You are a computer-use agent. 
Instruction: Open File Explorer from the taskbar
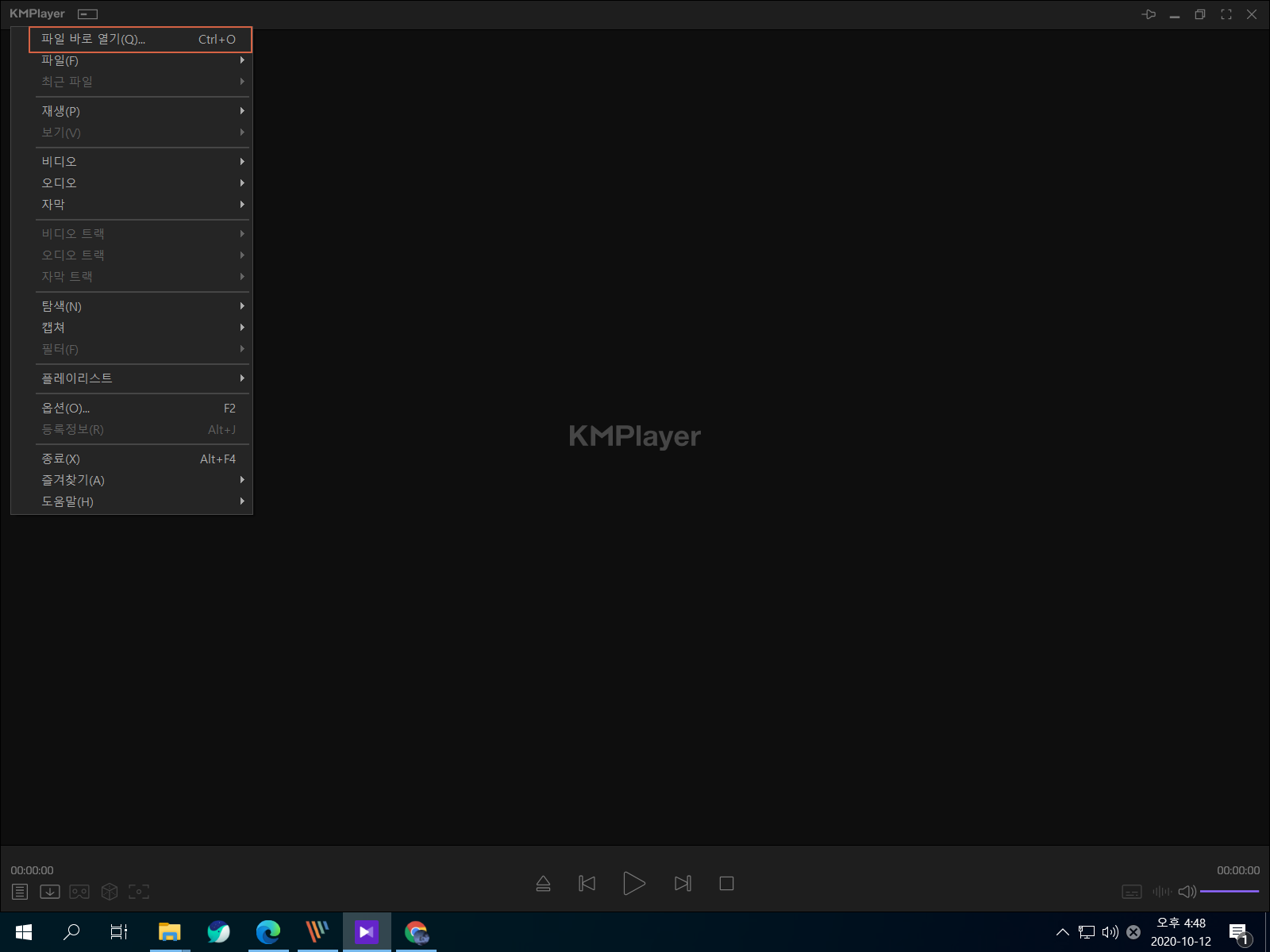click(170, 932)
